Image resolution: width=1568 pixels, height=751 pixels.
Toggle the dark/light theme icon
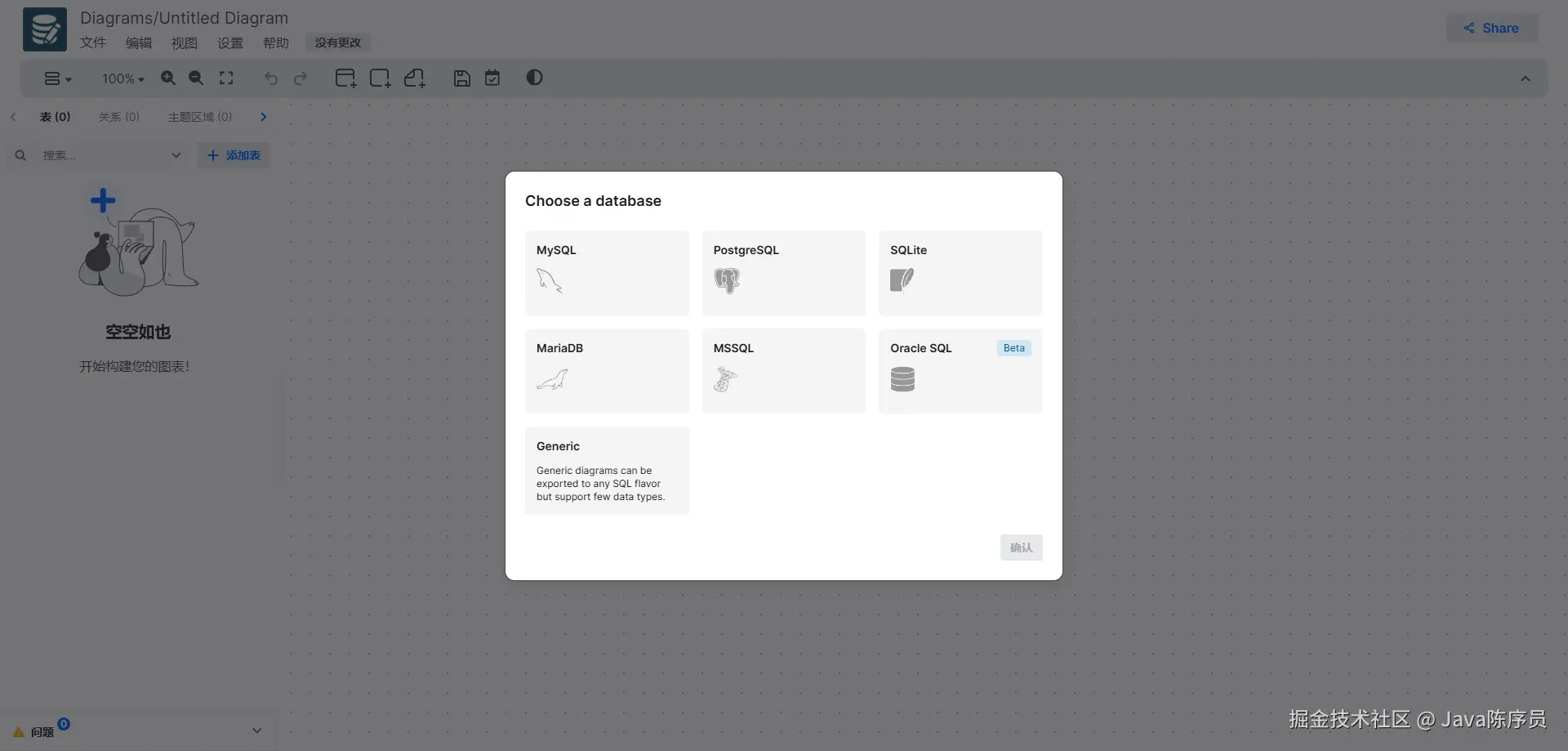point(534,78)
